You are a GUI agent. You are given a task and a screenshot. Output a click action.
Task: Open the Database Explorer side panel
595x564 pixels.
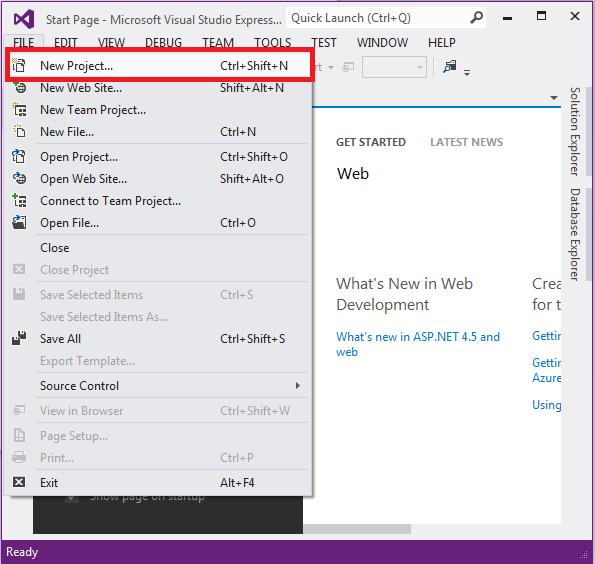(x=575, y=235)
